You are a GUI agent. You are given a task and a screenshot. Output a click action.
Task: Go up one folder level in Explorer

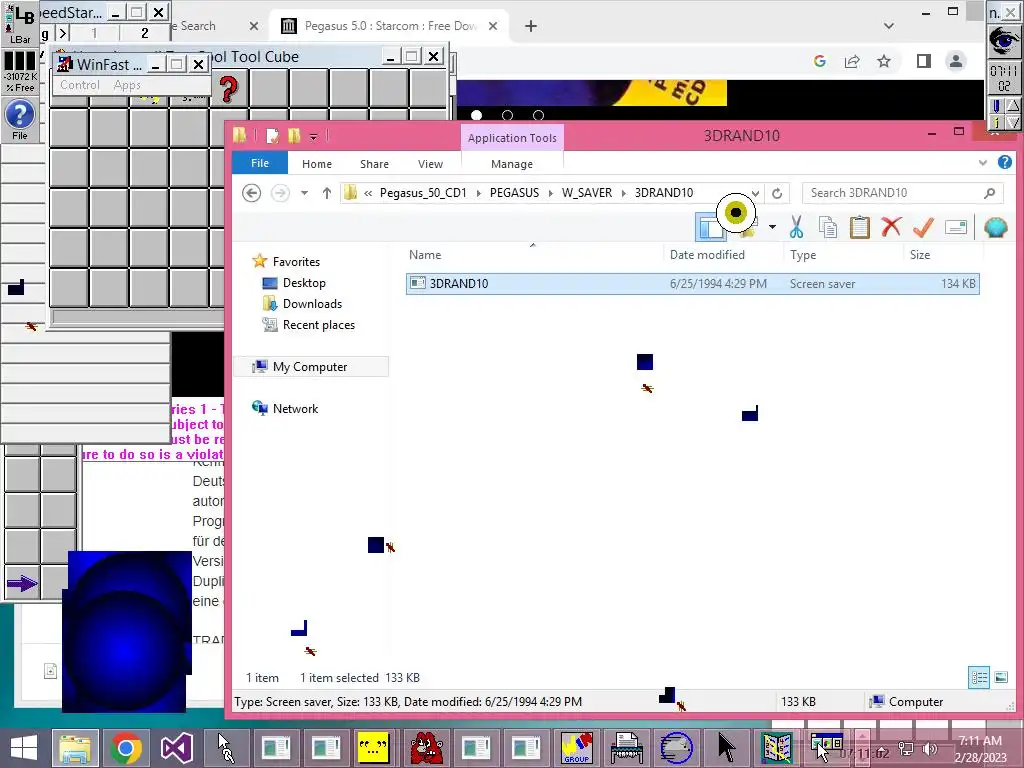327,193
